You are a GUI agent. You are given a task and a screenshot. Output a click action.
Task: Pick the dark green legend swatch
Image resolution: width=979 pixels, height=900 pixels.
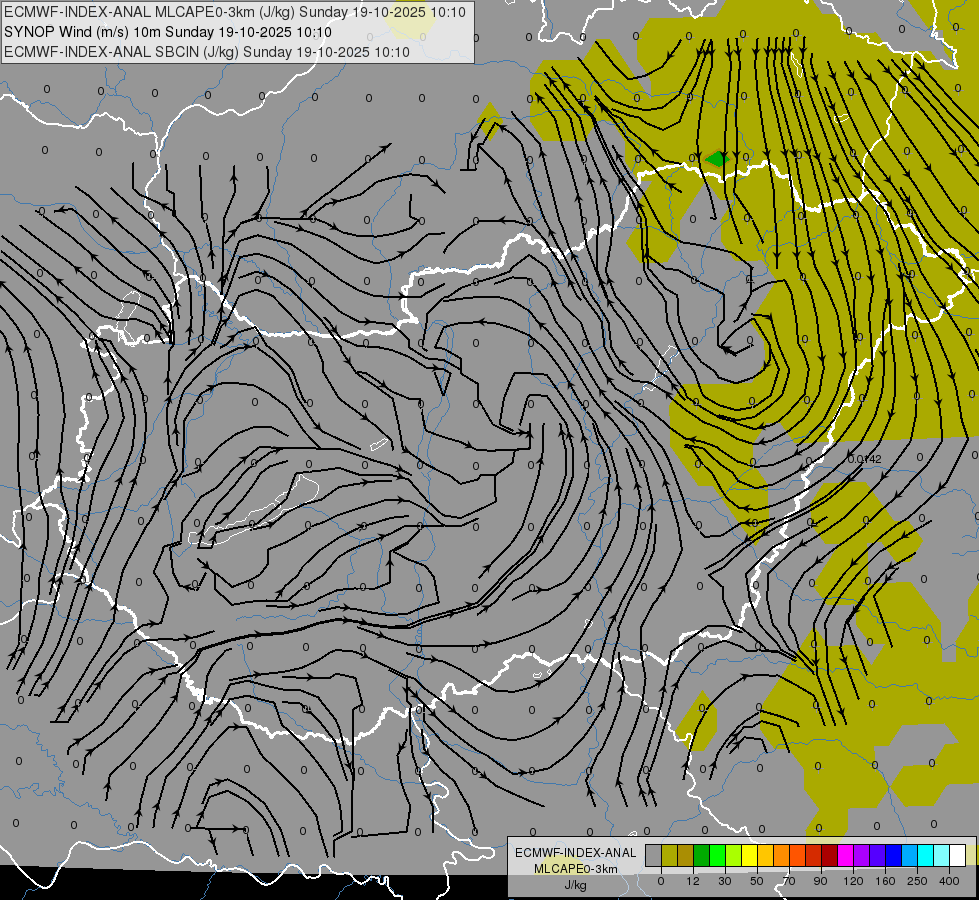(702, 855)
